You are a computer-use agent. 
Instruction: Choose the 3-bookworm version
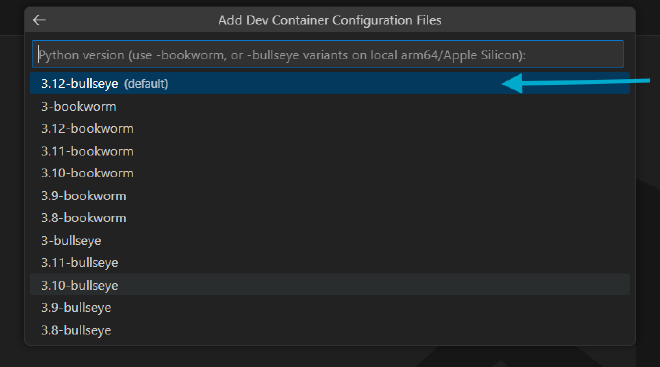click(330, 106)
